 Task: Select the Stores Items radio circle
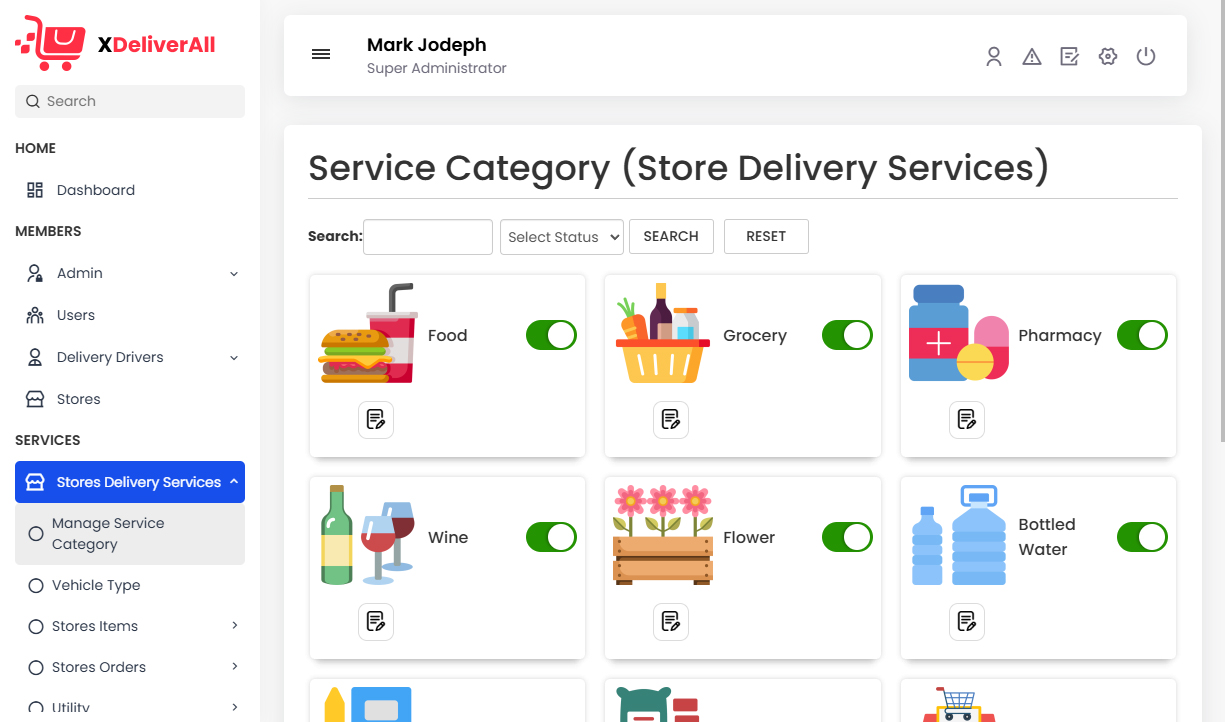coord(36,626)
